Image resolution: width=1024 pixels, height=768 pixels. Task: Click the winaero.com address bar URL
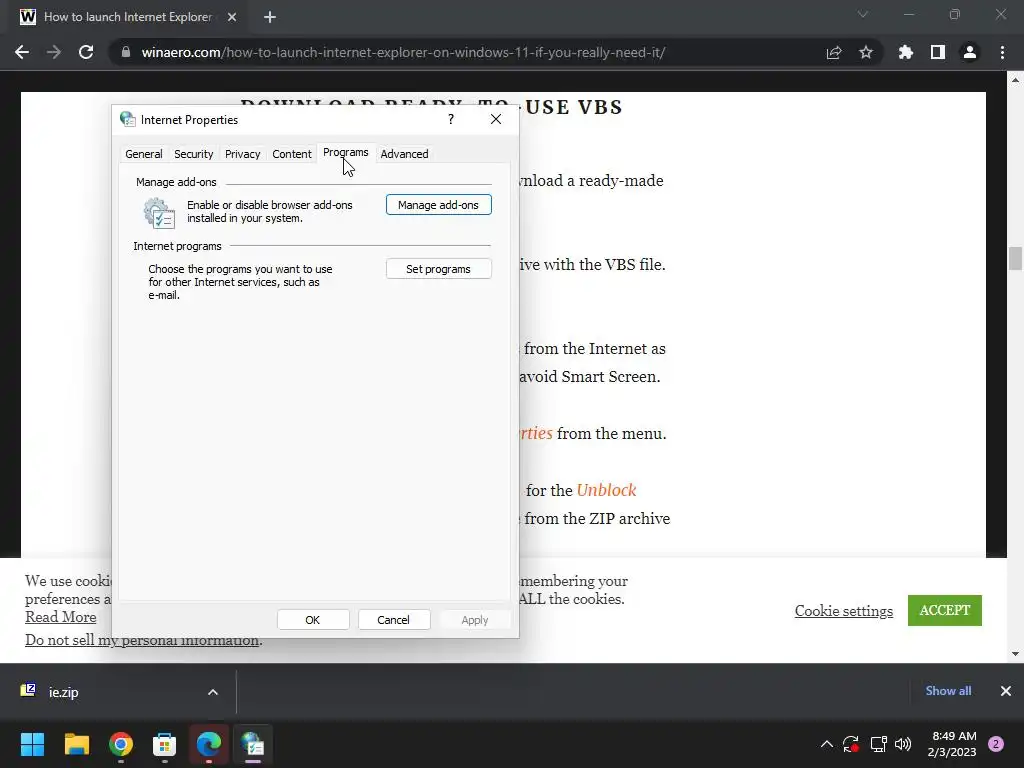(x=403, y=52)
